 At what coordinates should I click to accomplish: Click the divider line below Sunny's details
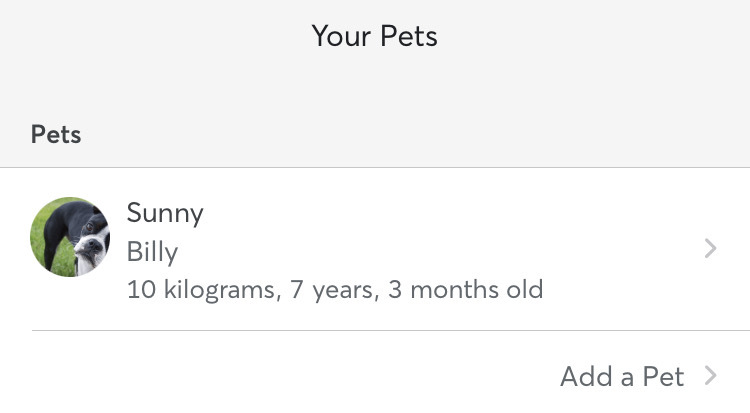(390, 330)
